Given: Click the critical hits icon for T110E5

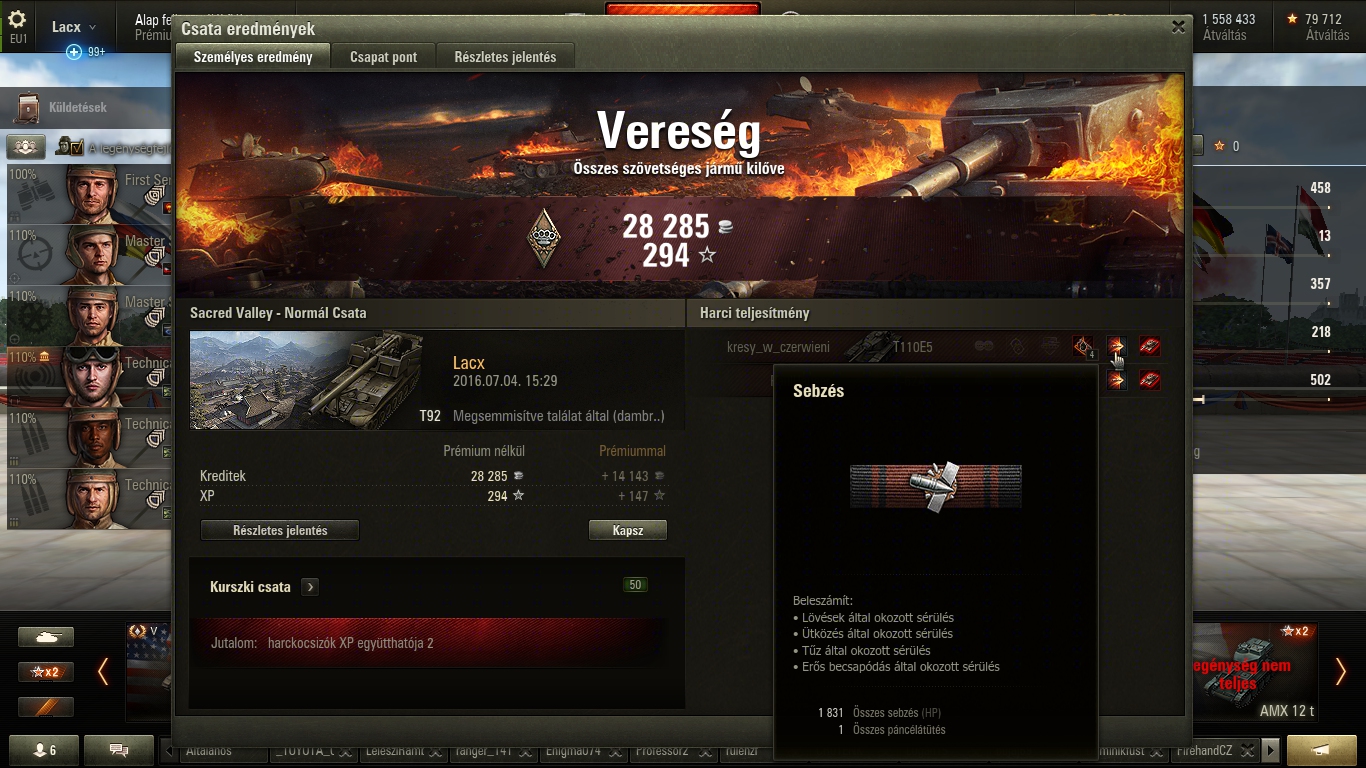Looking at the screenshot, I should [x=1083, y=347].
